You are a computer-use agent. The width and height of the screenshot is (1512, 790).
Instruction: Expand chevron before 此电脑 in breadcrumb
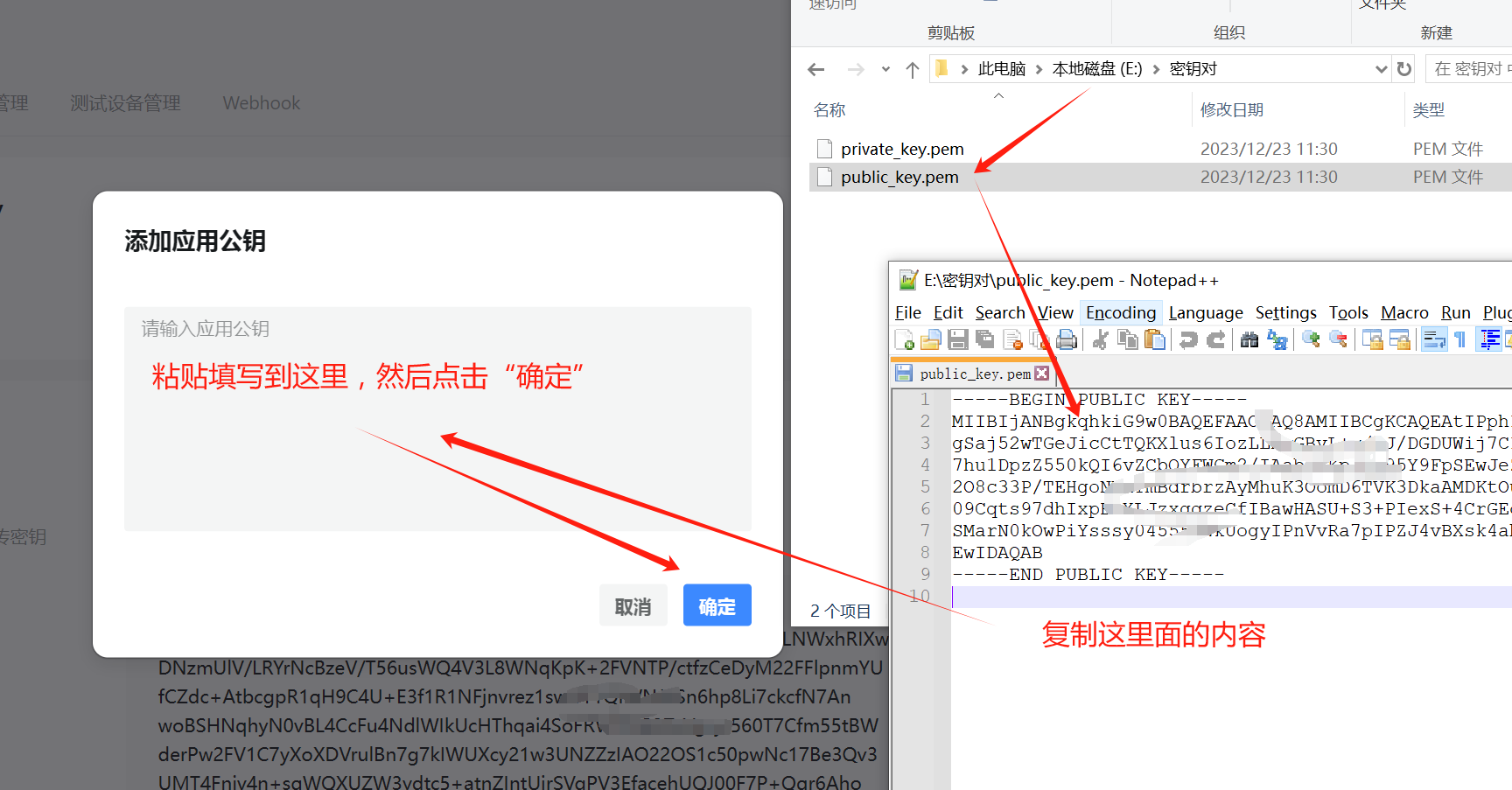(x=964, y=69)
